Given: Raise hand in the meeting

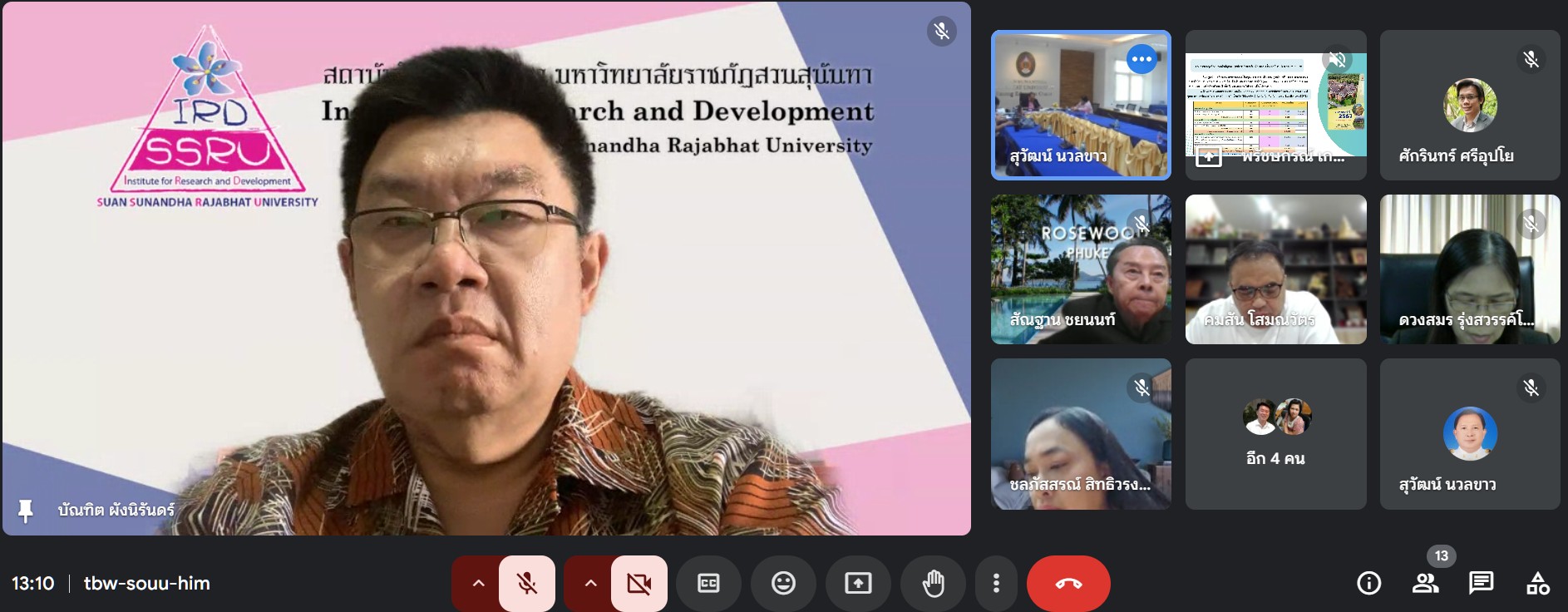Looking at the screenshot, I should point(933,584).
